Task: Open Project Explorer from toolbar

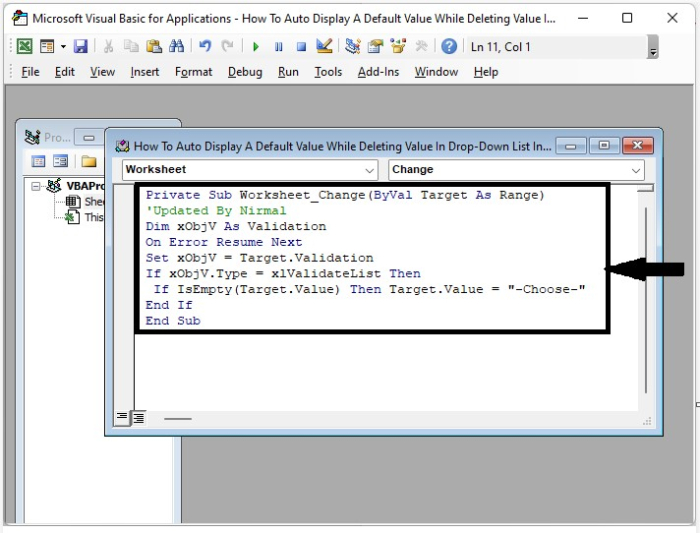Action: click(x=353, y=46)
